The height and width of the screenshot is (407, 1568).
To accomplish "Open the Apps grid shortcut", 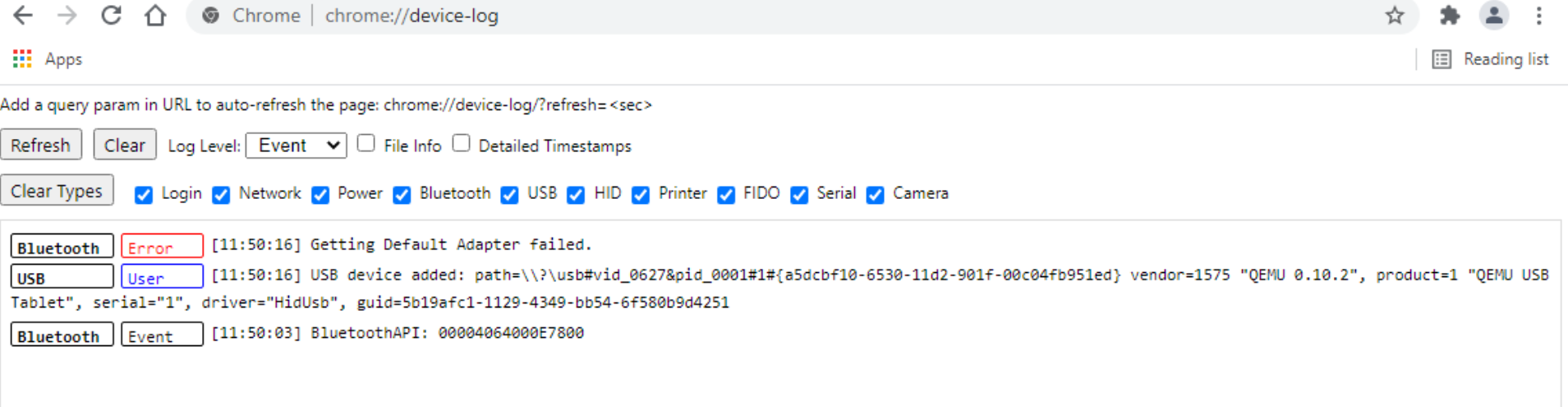I will 22,59.
